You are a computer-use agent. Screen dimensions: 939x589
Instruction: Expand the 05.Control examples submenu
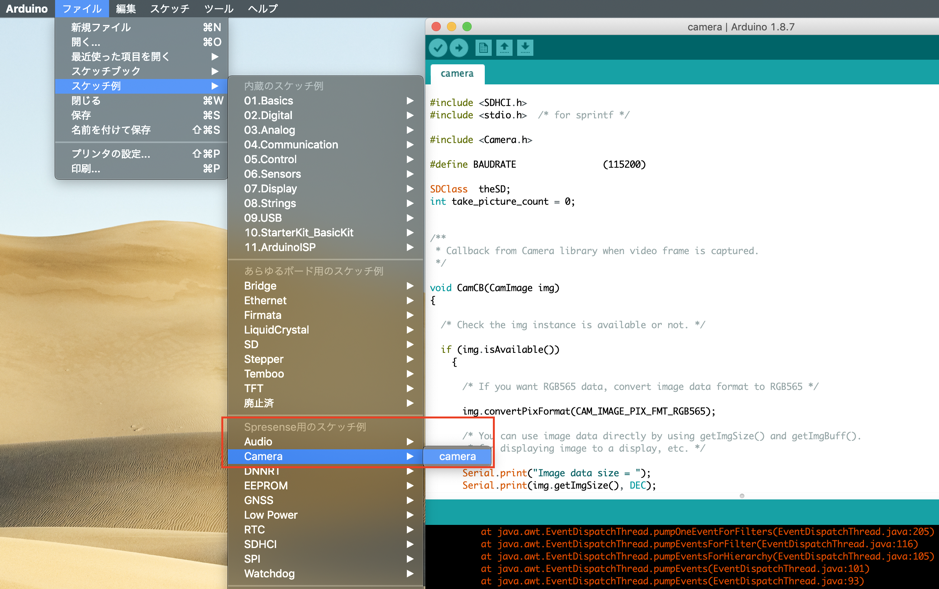[x=326, y=159]
